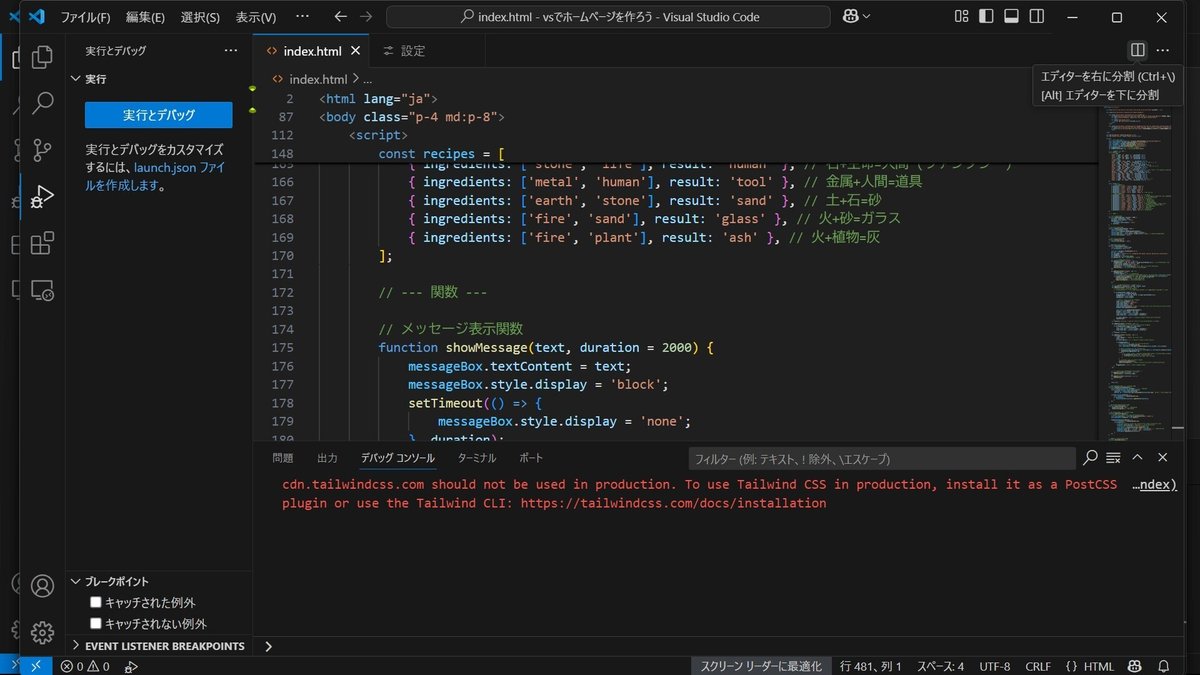
Task: Open the 表示(V) menu
Action: pyautogui.click(x=254, y=17)
